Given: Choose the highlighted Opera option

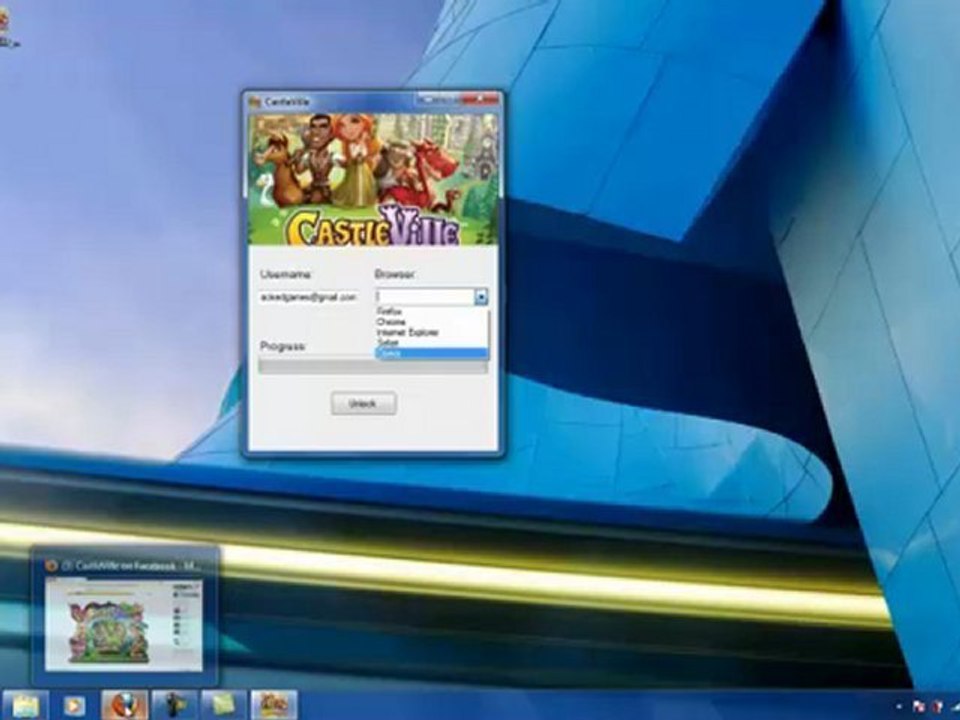Looking at the screenshot, I should tap(432, 353).
